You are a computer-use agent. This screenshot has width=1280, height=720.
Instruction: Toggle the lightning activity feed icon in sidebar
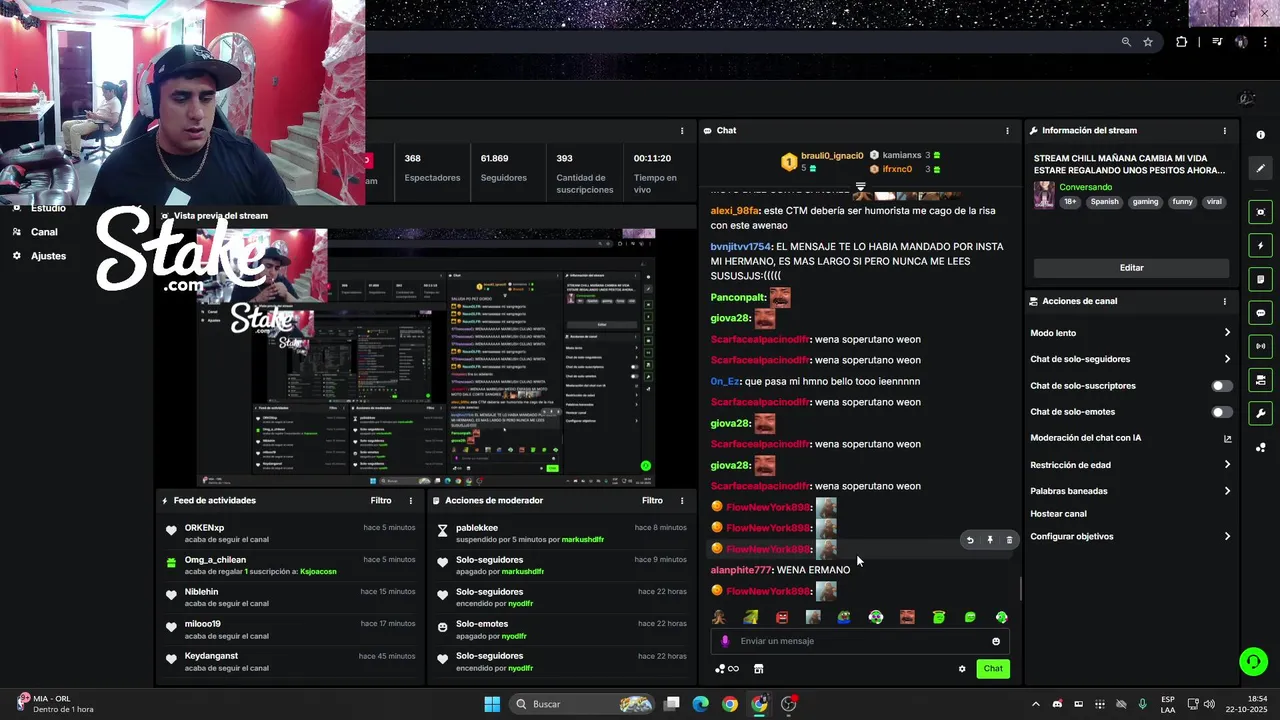(x=1260, y=246)
